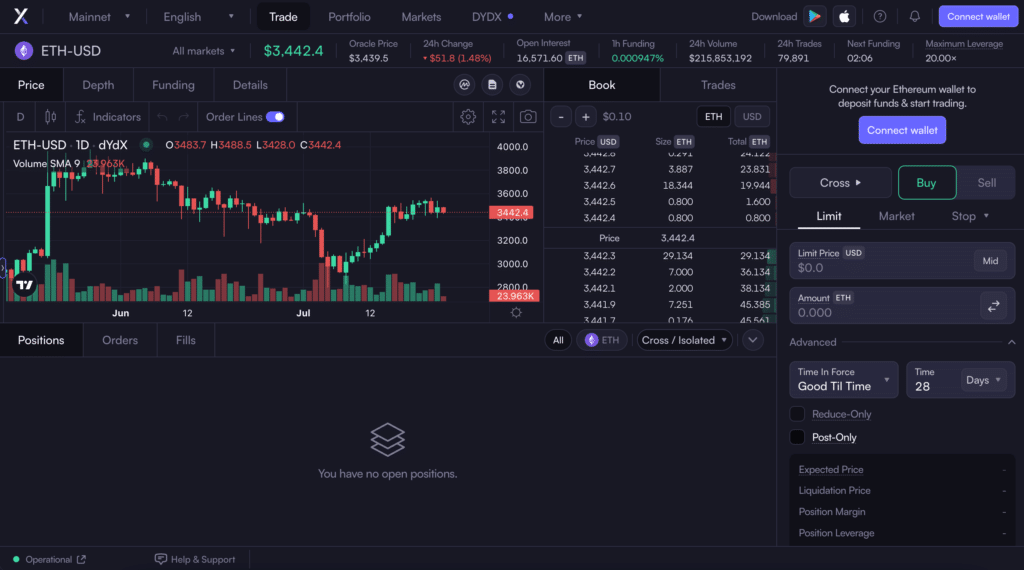1024x570 pixels.
Task: Switch to Details tab
Action: tap(250, 85)
